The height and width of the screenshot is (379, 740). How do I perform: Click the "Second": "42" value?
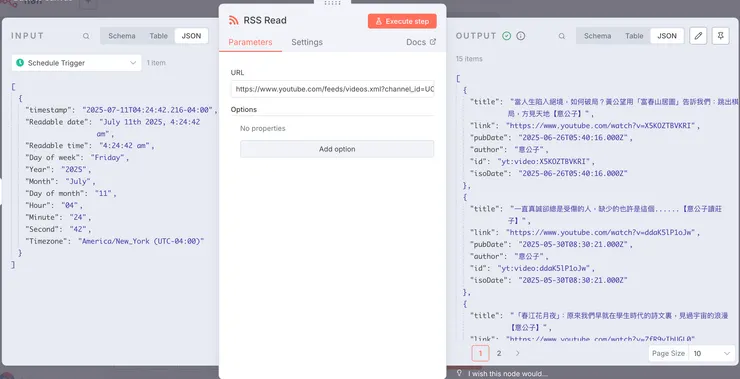(x=78, y=229)
